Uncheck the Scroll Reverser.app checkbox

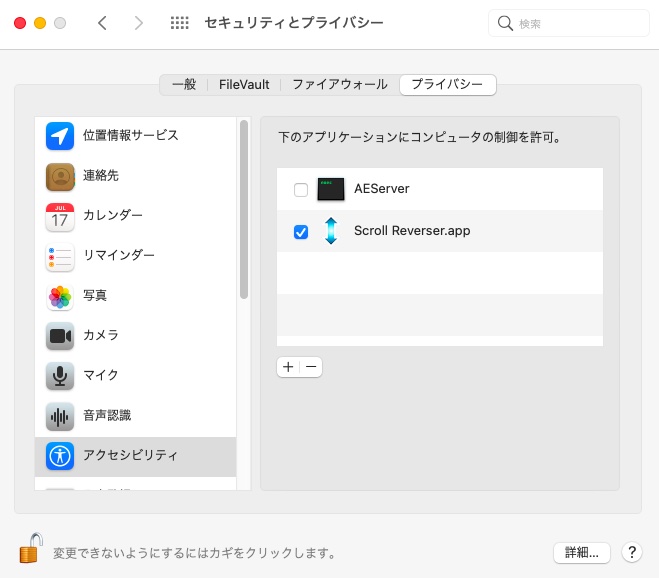[301, 232]
